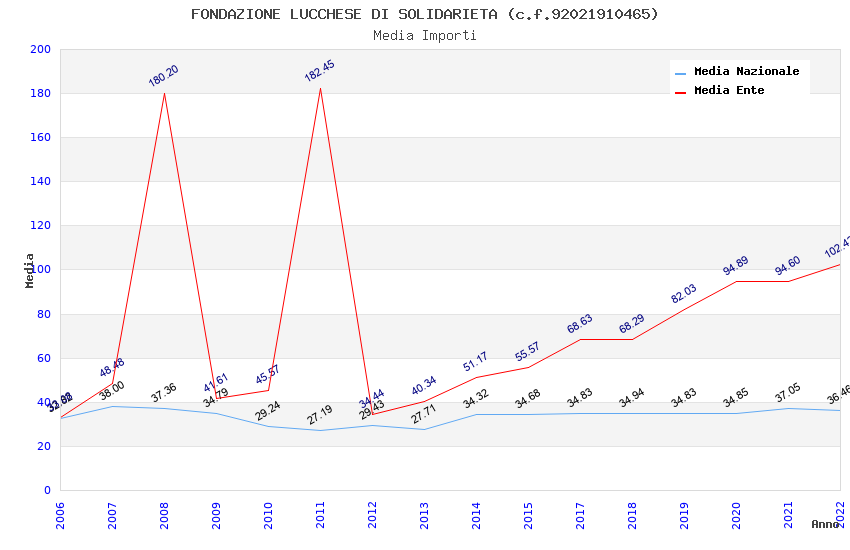
Task: Click the 37.36 data label
Action: coord(163,393)
